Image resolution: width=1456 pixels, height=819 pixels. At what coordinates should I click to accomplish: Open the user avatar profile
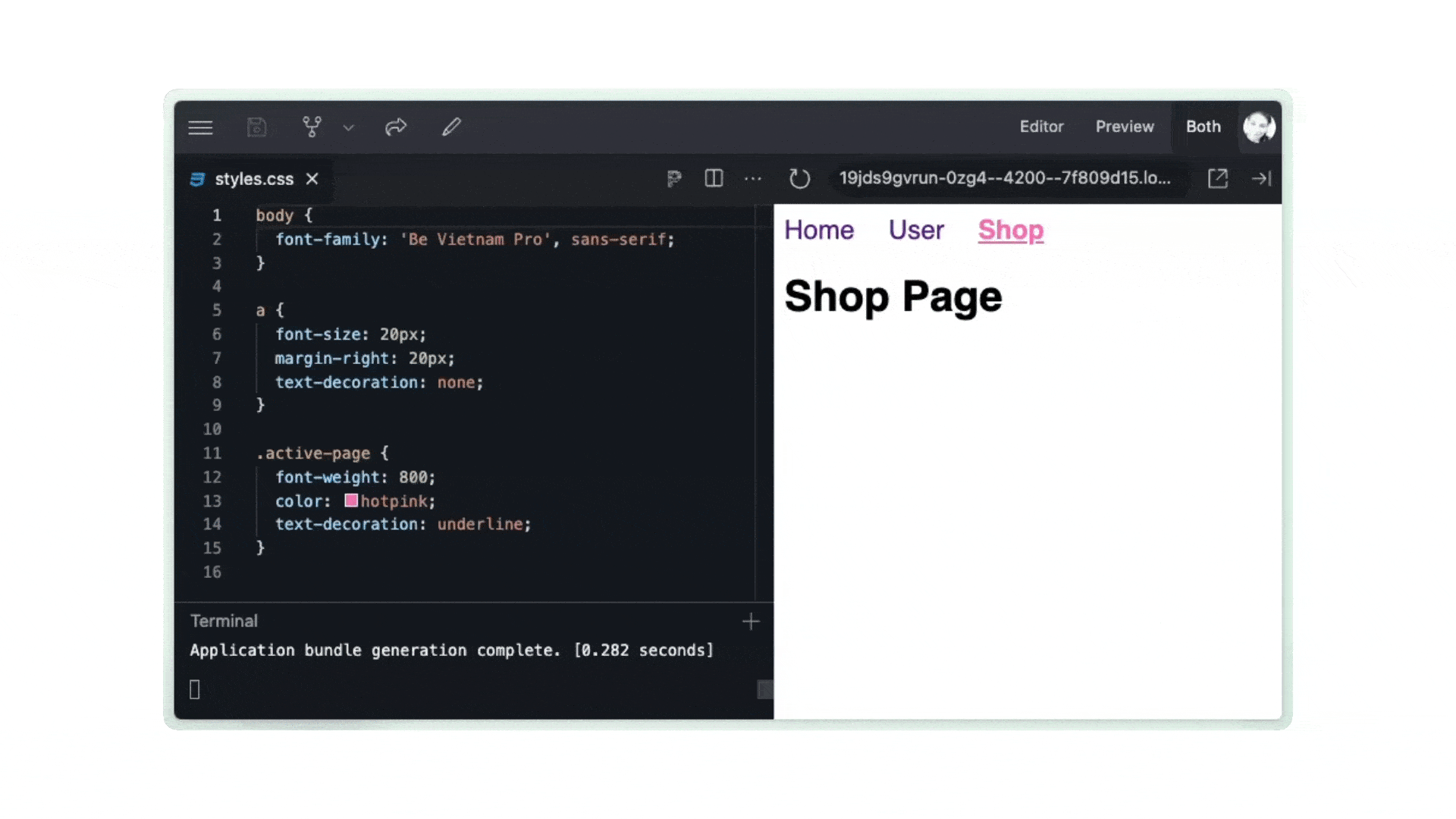(1259, 127)
